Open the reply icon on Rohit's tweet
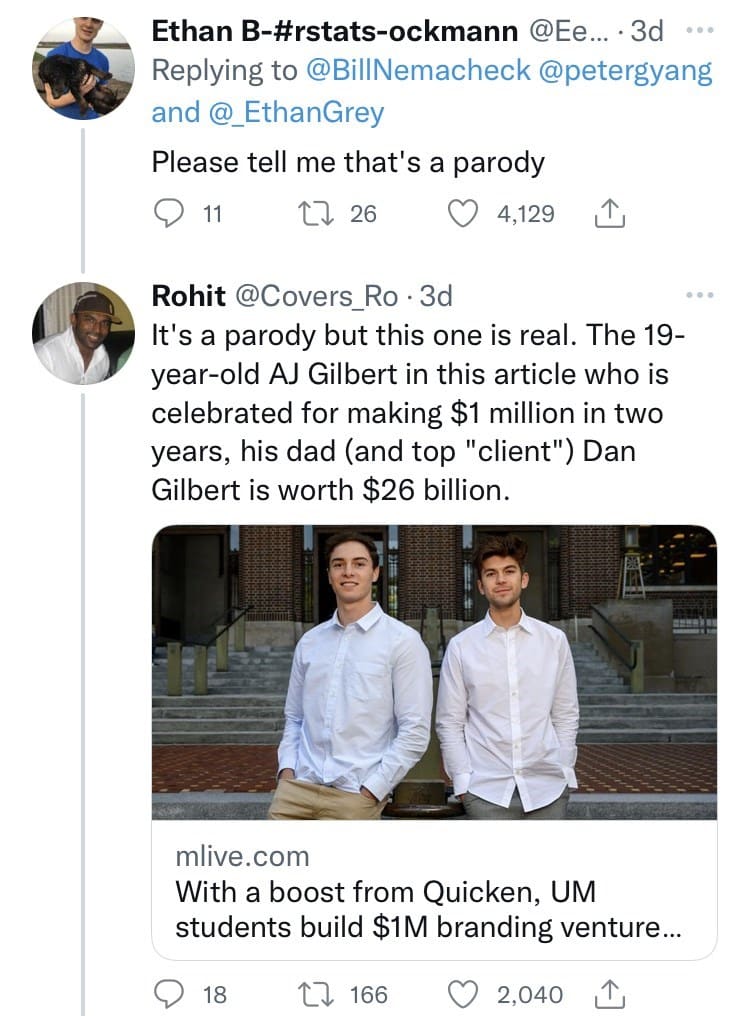Viewport: 750px width, 1016px height. tap(169, 994)
